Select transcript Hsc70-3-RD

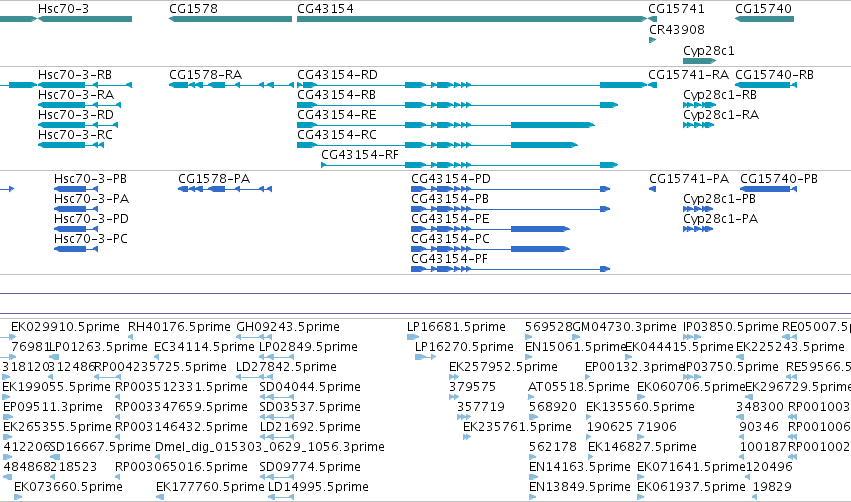pyautogui.click(x=76, y=115)
